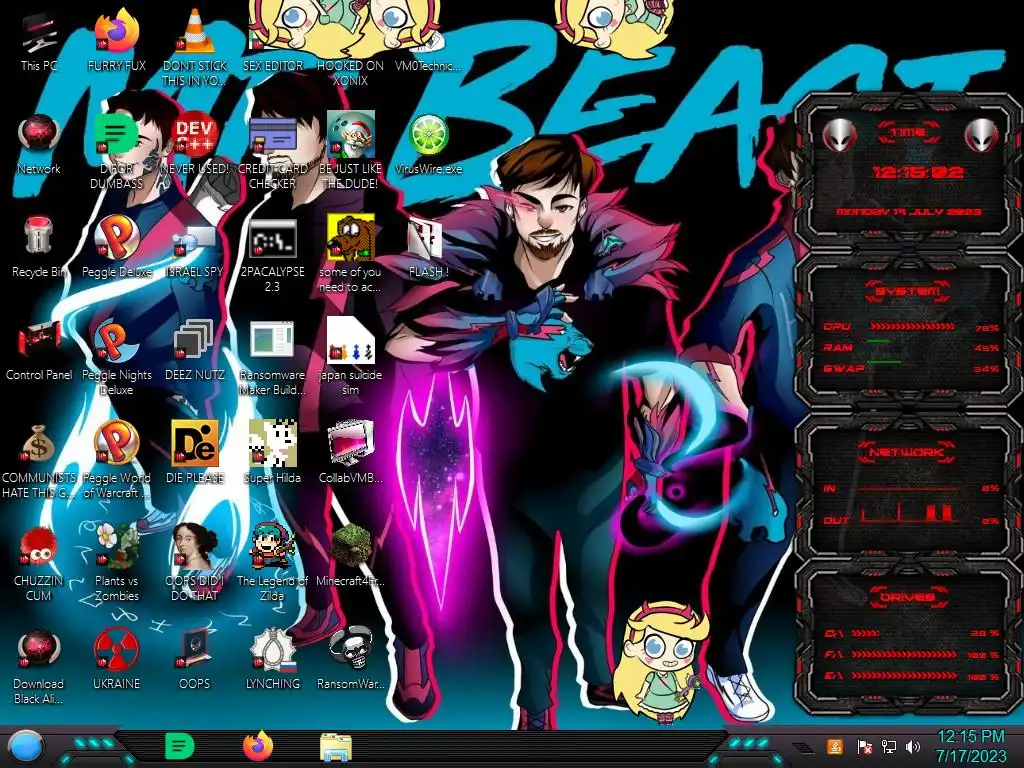
Task: Click the left alien head in TIME widget
Action: tap(839, 136)
